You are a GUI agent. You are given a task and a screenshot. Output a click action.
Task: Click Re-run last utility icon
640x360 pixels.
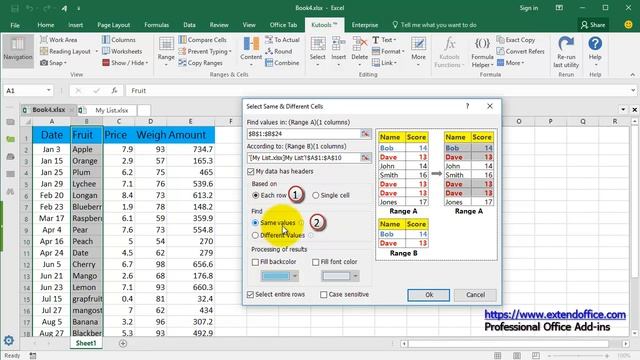point(566,44)
